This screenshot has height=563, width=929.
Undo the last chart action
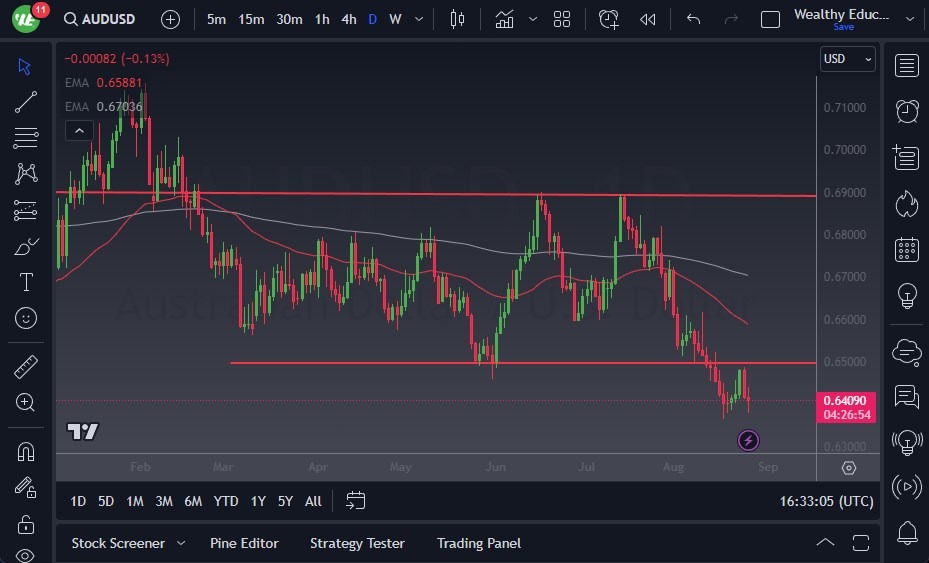click(x=693, y=20)
